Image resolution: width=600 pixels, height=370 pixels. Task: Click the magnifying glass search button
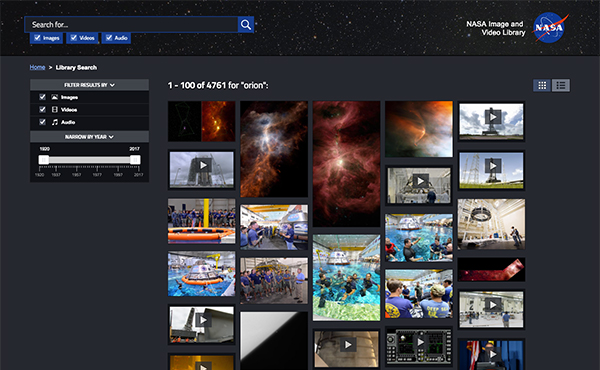[246, 25]
